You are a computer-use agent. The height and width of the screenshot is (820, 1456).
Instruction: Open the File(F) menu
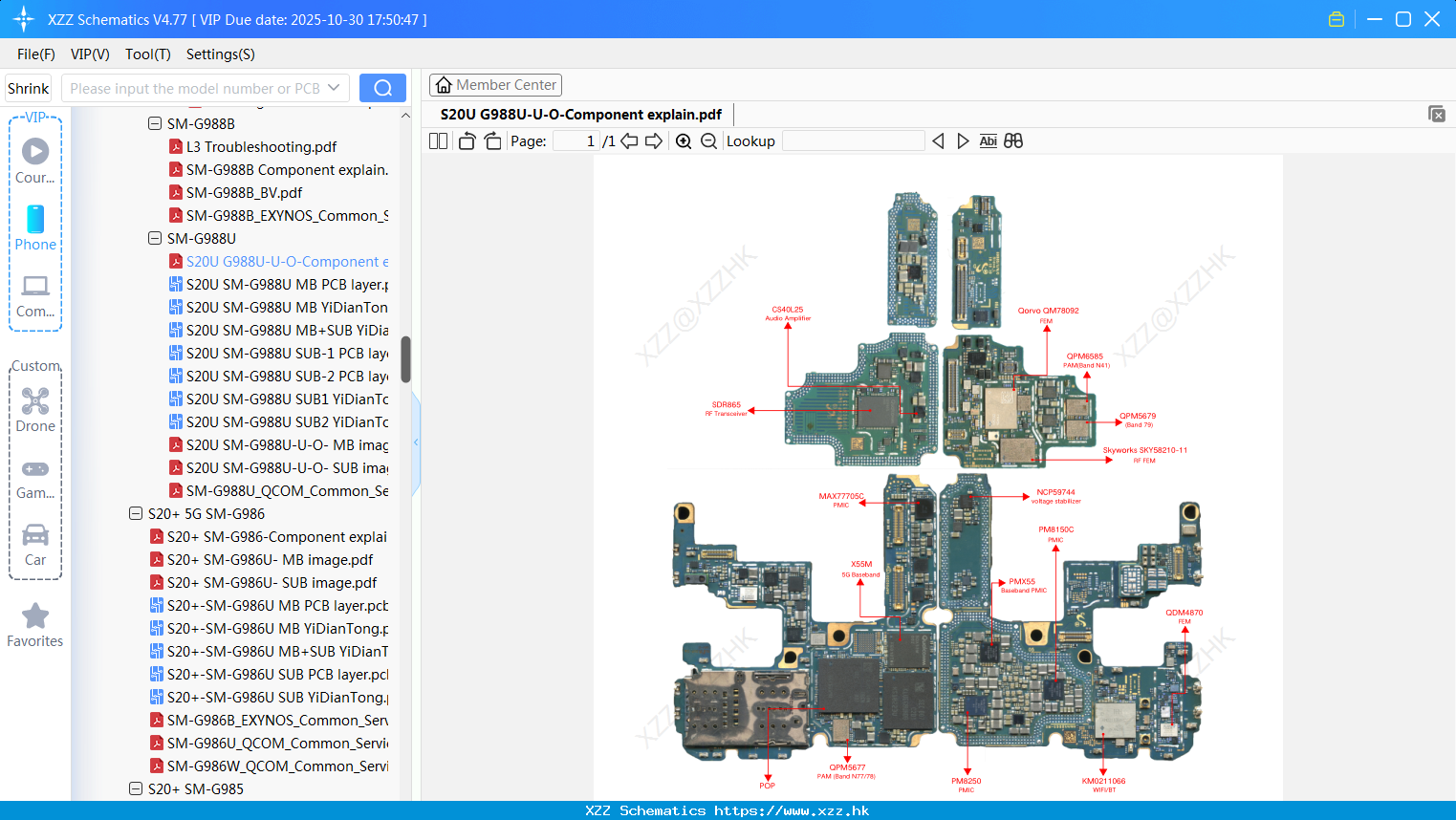tap(36, 54)
